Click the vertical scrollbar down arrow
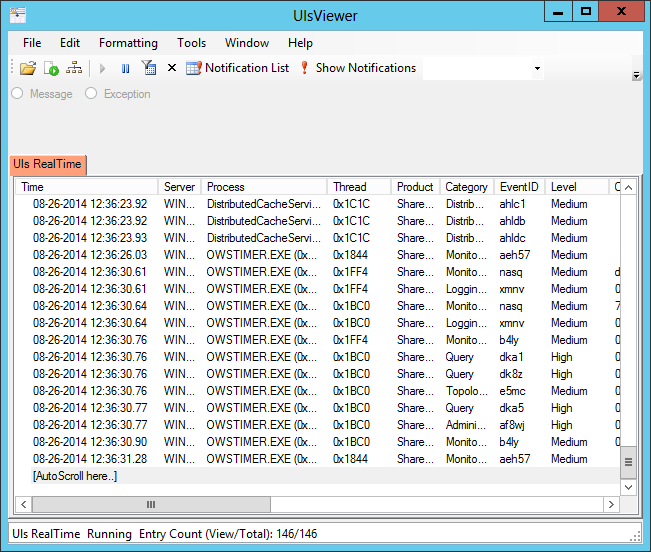Screen dimensions: 651x552 [628, 487]
